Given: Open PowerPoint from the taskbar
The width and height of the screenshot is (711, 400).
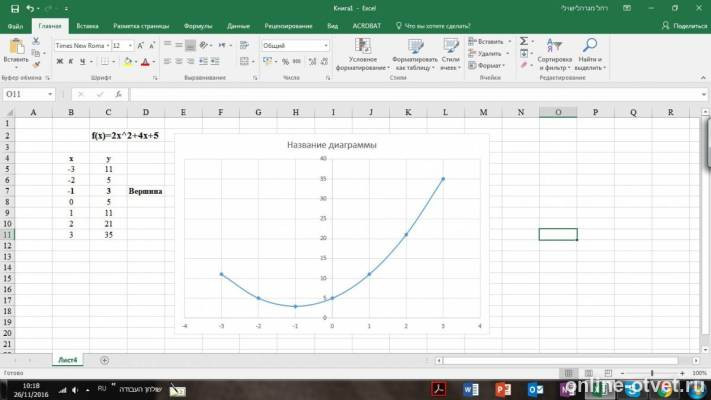Looking at the screenshot, I should pos(503,389).
